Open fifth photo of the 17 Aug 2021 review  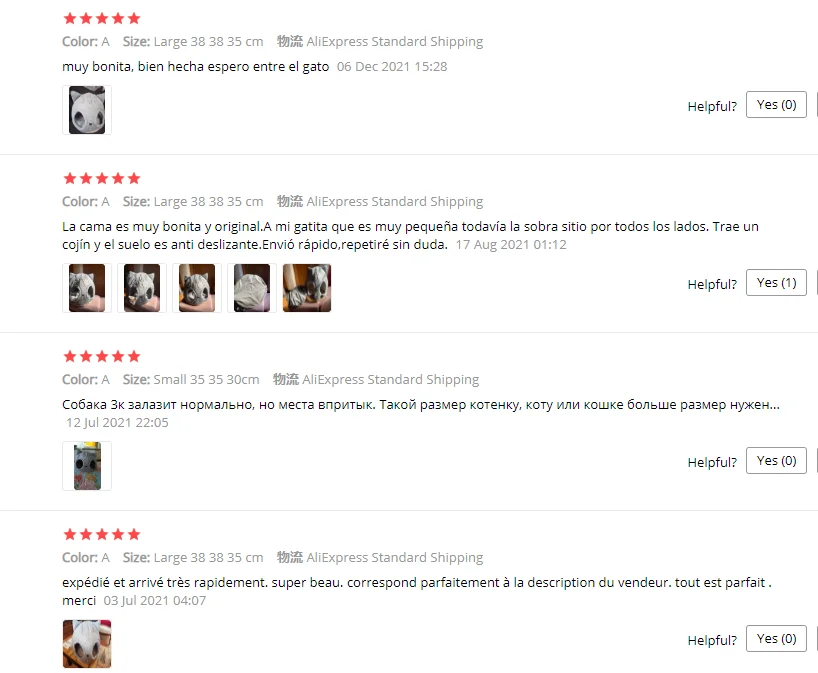(x=307, y=288)
